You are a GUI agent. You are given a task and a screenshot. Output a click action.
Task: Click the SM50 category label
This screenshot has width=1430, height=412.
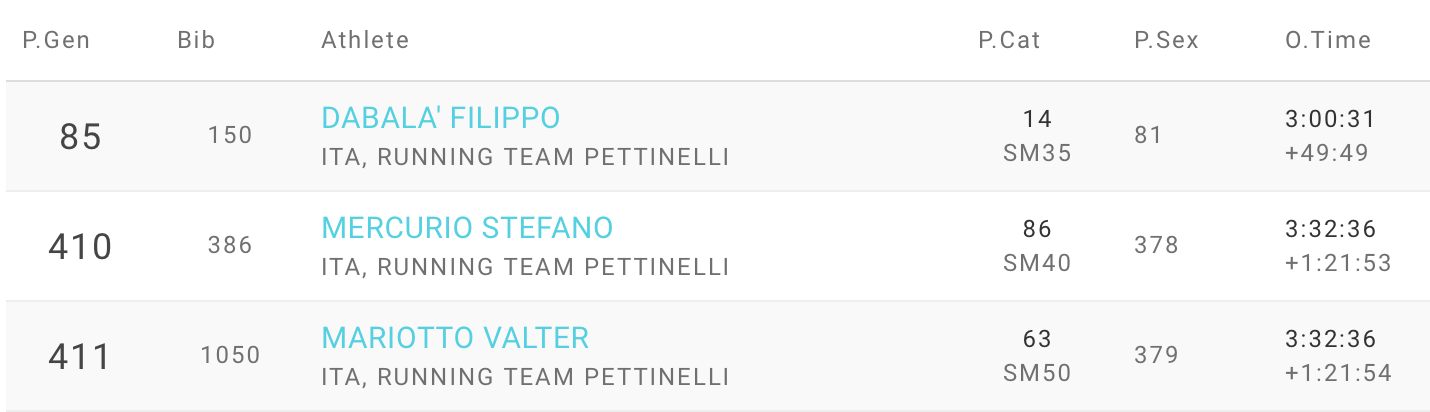(x=1037, y=374)
